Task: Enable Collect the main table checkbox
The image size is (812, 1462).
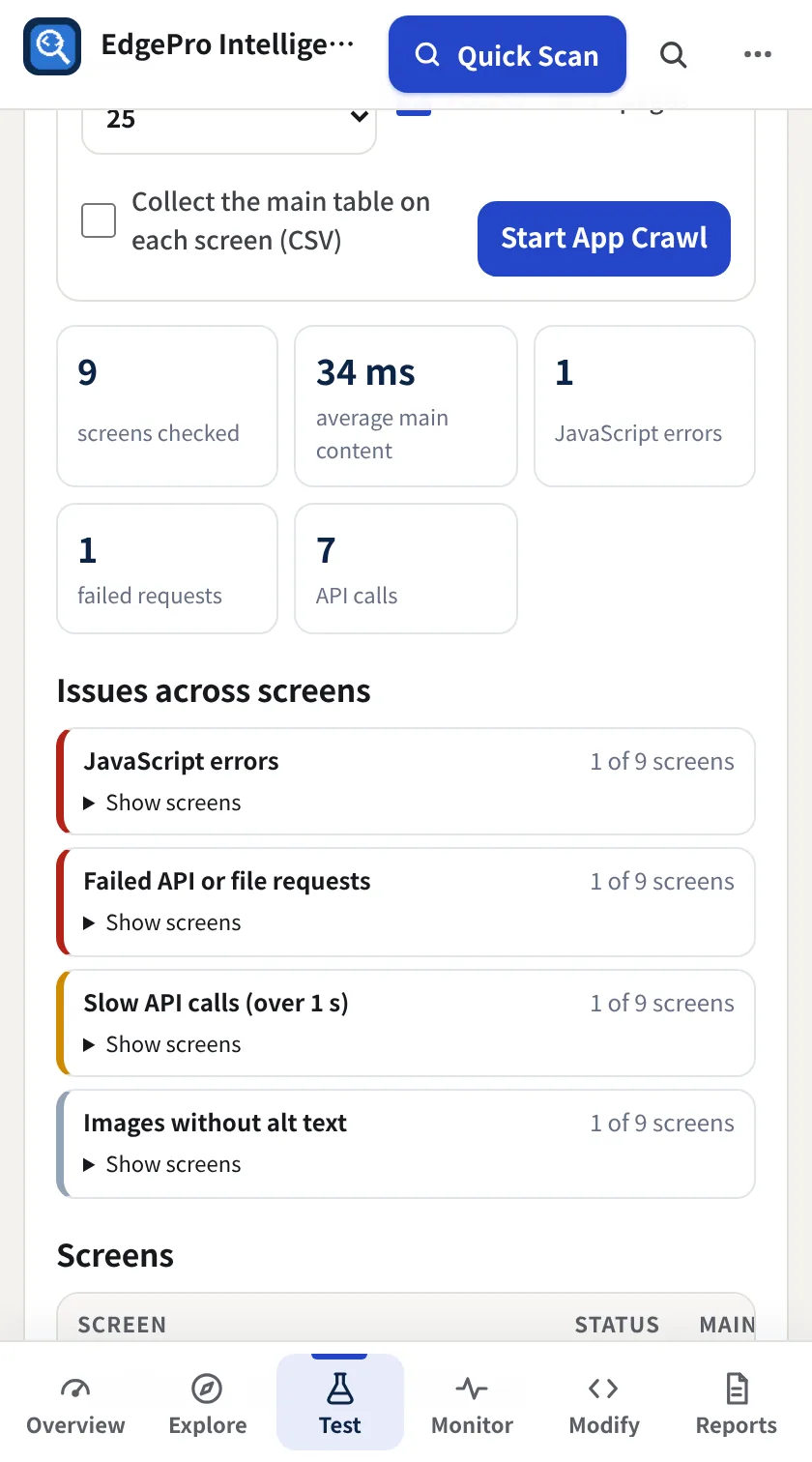Action: tap(99, 220)
